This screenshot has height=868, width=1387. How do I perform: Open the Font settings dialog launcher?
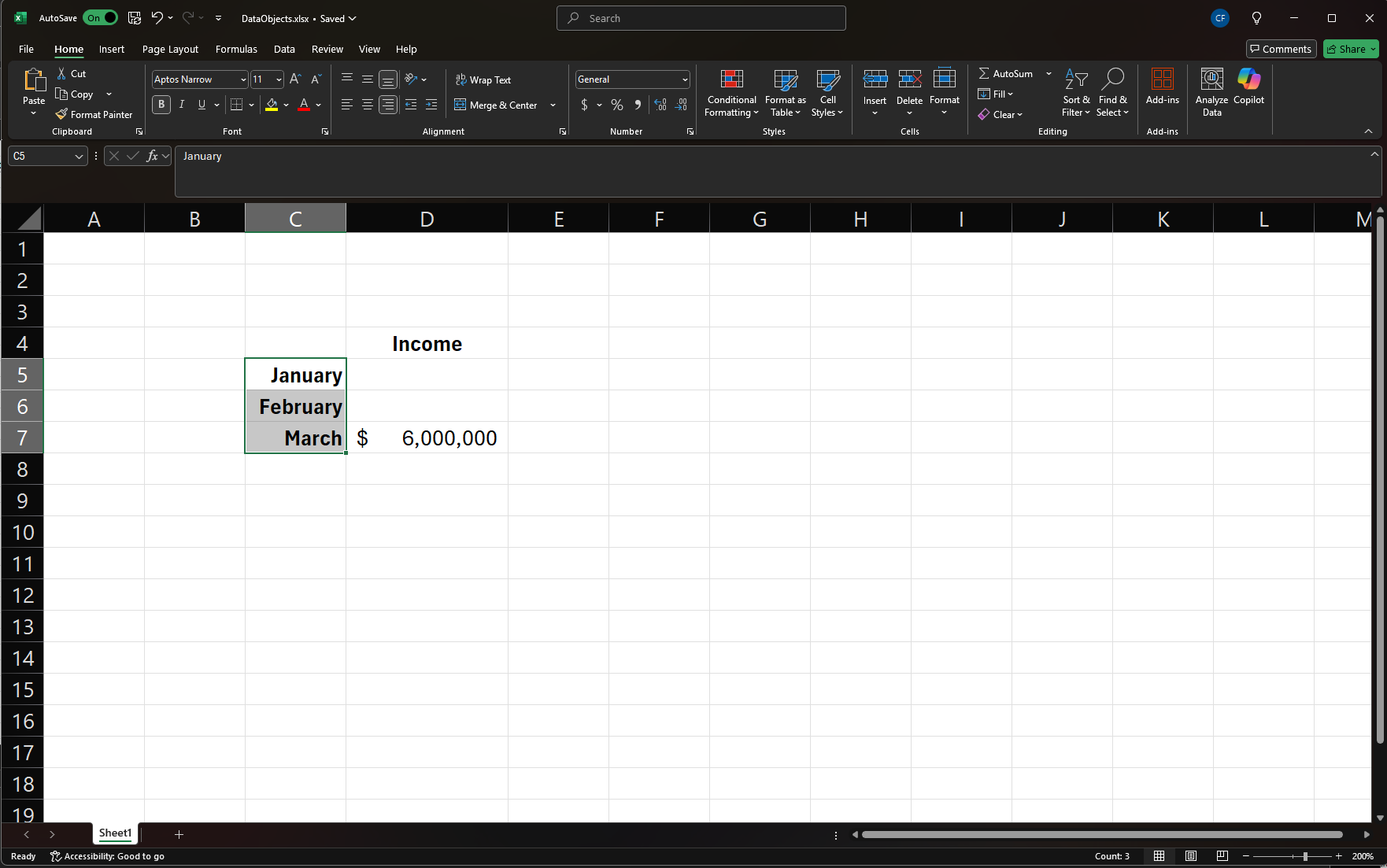click(x=325, y=131)
